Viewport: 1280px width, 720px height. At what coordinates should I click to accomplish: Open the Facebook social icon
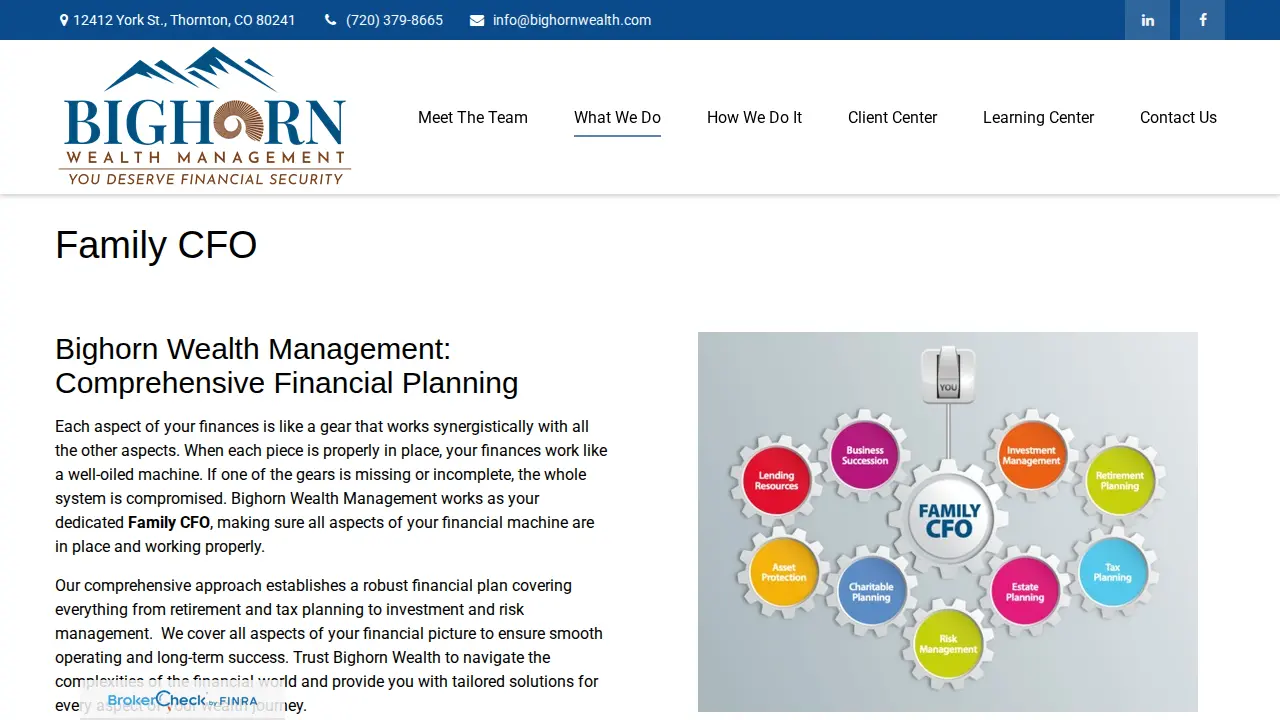click(1202, 20)
